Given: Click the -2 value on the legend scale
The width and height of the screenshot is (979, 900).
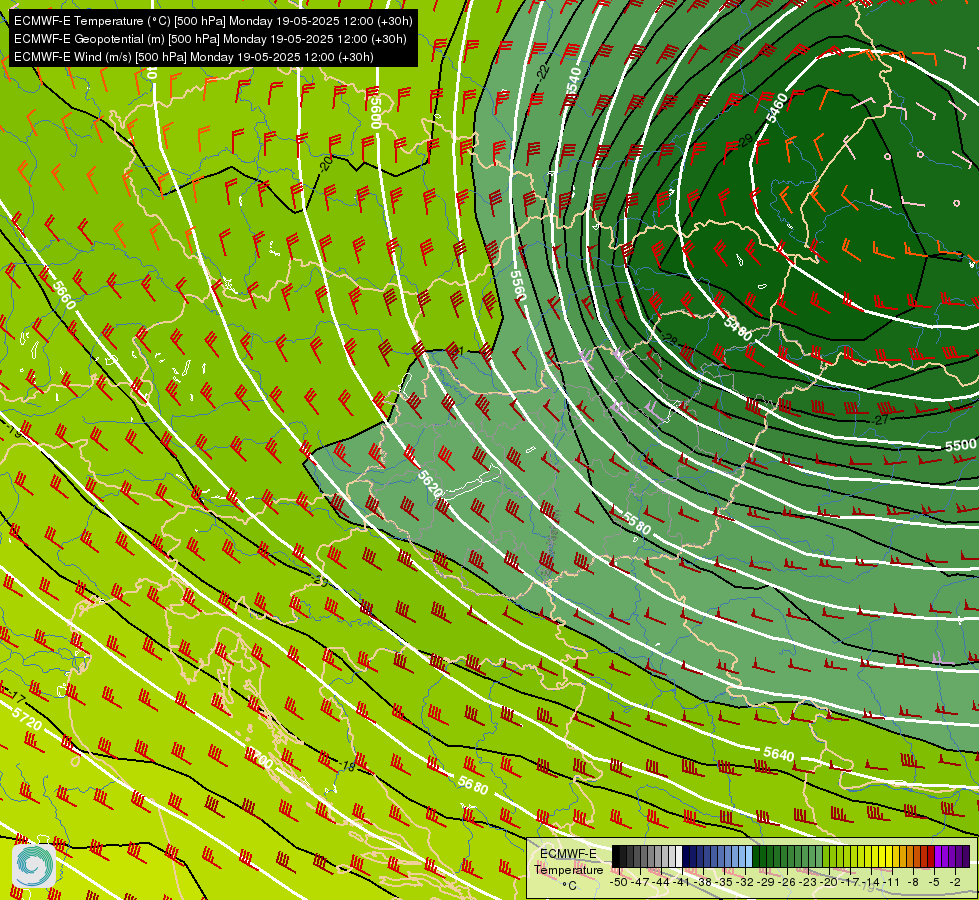Looking at the screenshot, I should [955, 882].
